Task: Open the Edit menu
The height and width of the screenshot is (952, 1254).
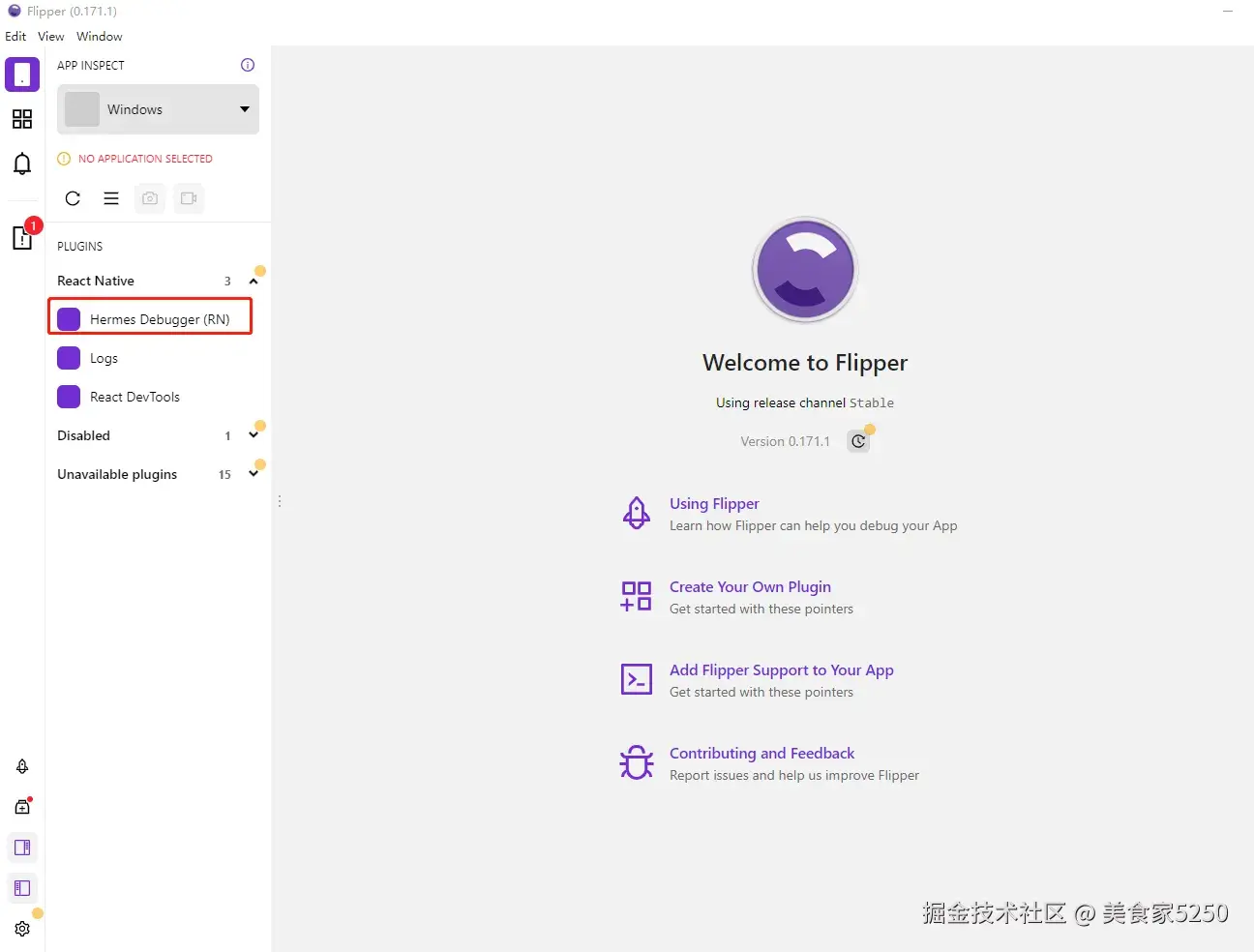Action: point(15,36)
